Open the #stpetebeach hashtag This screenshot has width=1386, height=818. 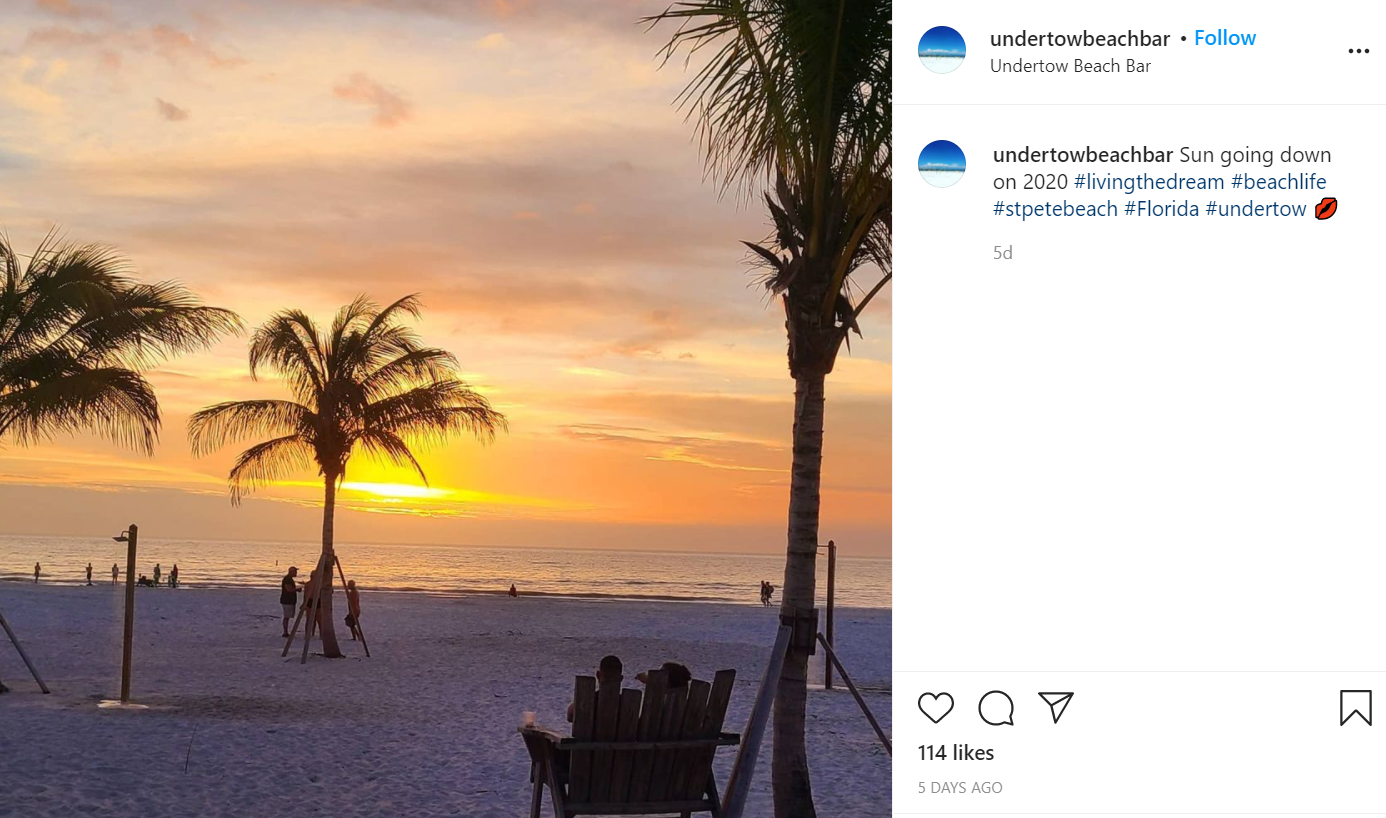[1055, 208]
